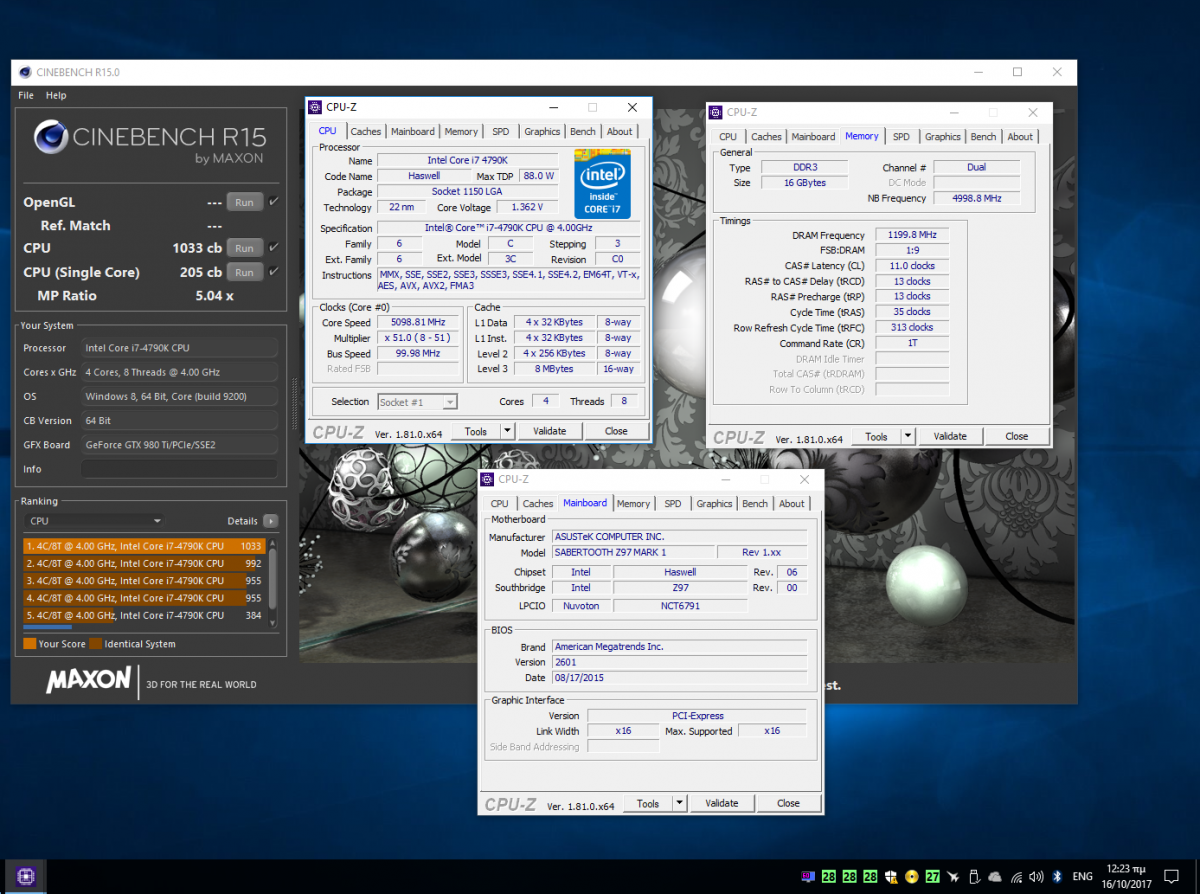Click the title icon of CPU-Z mainboard window

coord(487,479)
